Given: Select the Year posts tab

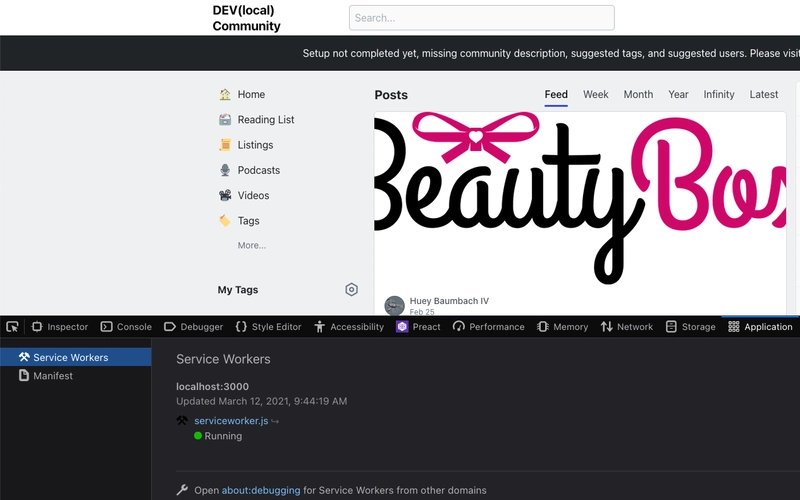Looking at the screenshot, I should pos(678,94).
